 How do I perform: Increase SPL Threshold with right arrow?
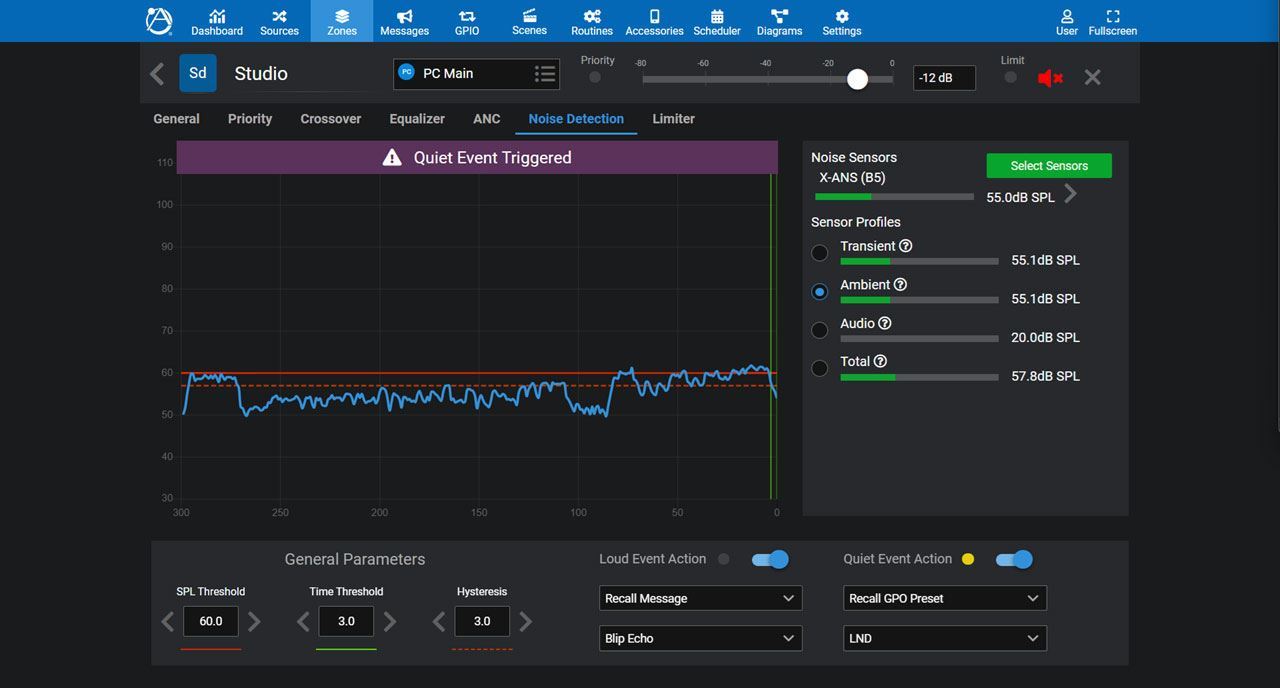coord(254,622)
